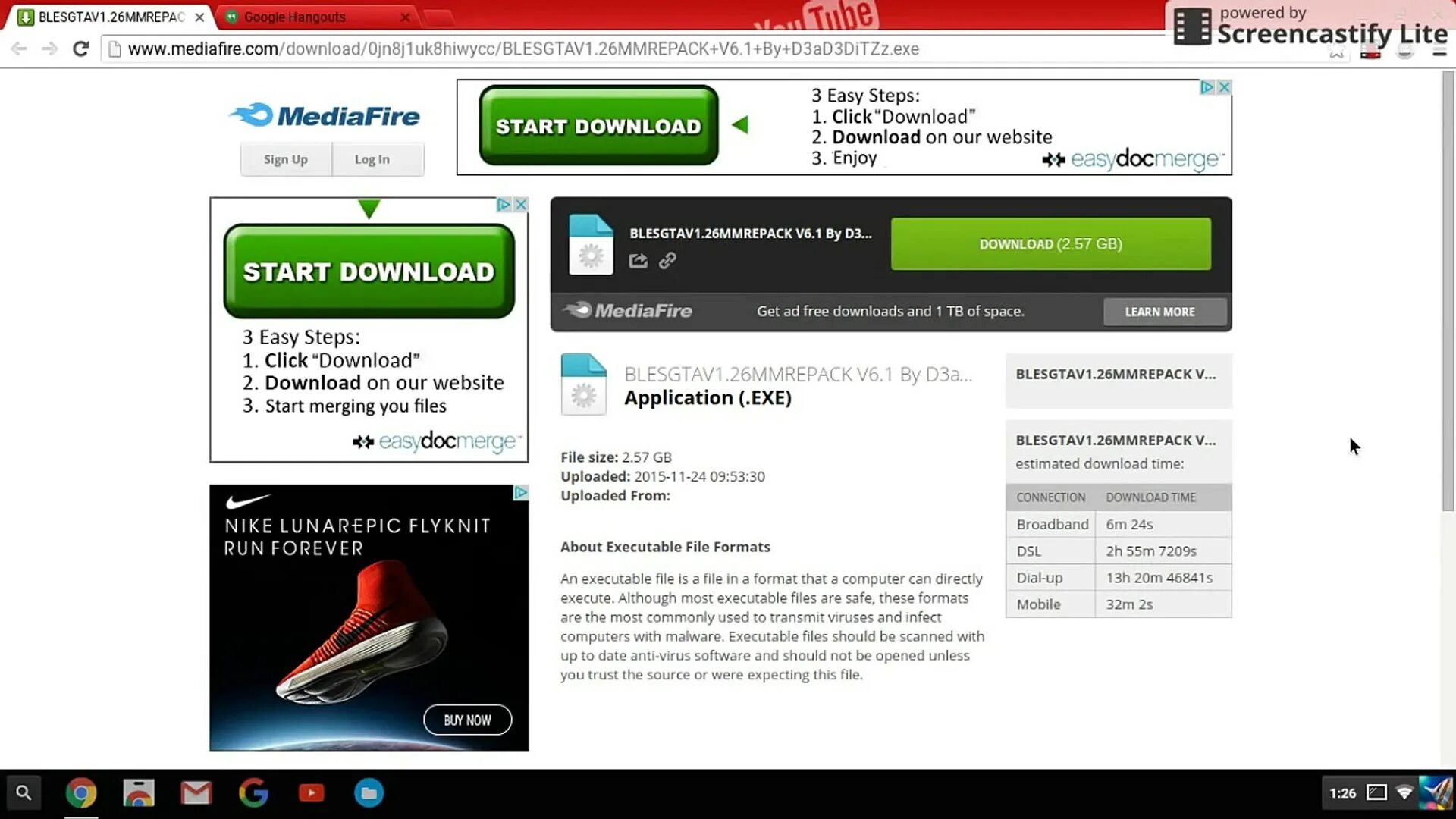This screenshot has height=819, width=1456.
Task: Open the store app icon in shelf
Action: [x=139, y=793]
